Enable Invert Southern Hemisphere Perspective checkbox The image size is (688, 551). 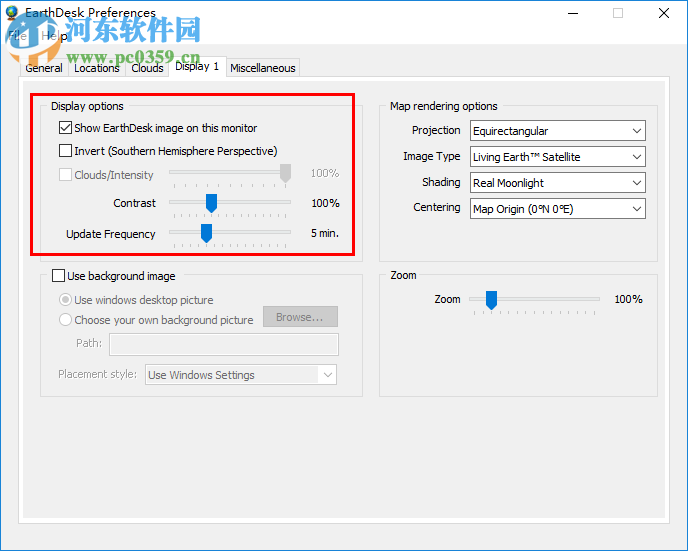coord(65,151)
